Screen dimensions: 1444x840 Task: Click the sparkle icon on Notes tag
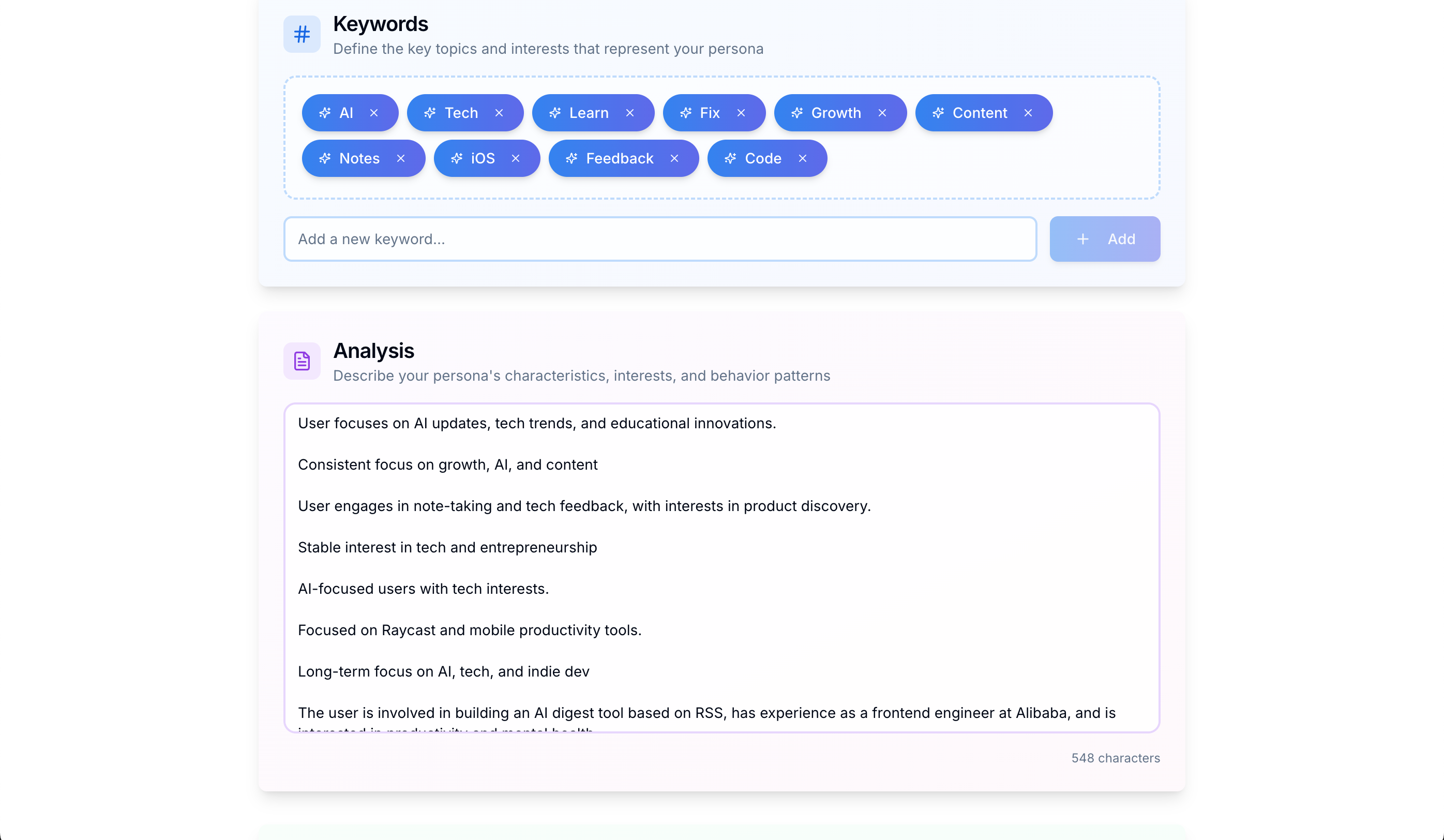click(x=325, y=158)
